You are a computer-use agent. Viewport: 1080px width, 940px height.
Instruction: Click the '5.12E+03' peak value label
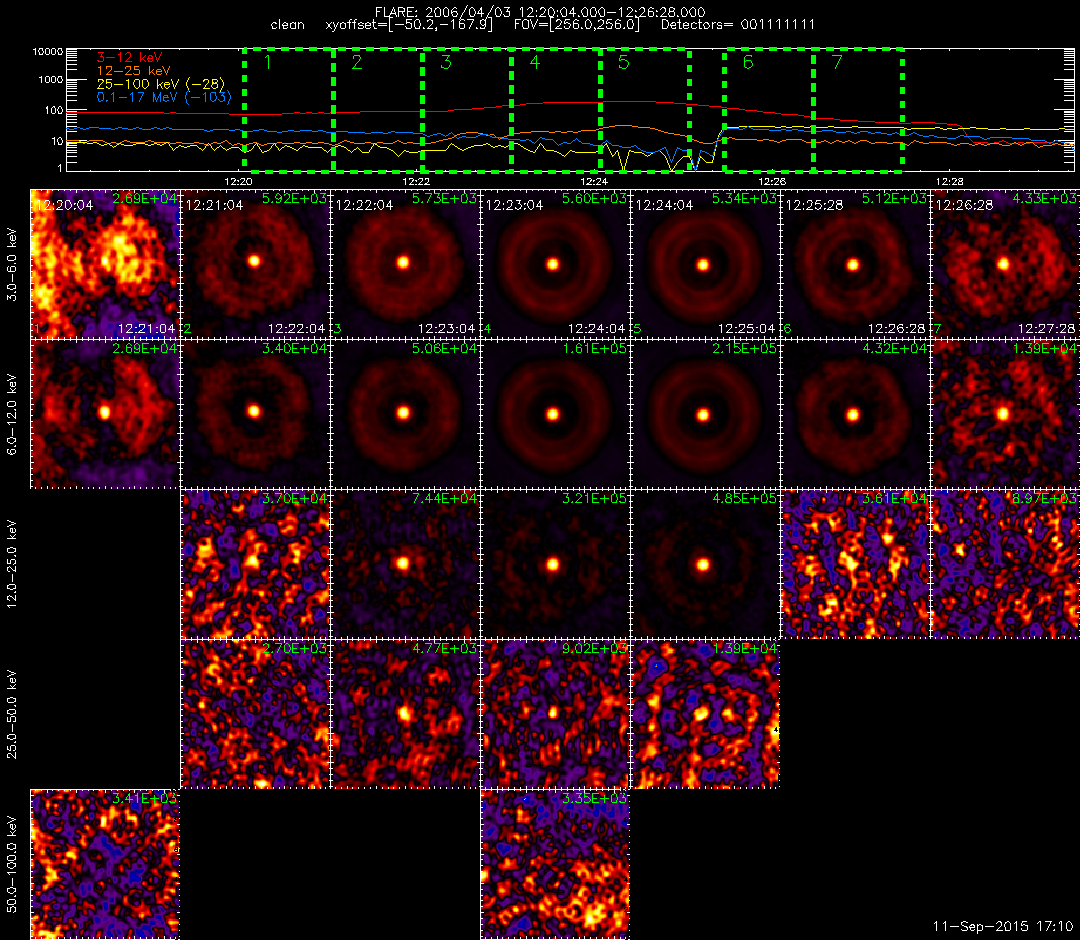coord(895,198)
